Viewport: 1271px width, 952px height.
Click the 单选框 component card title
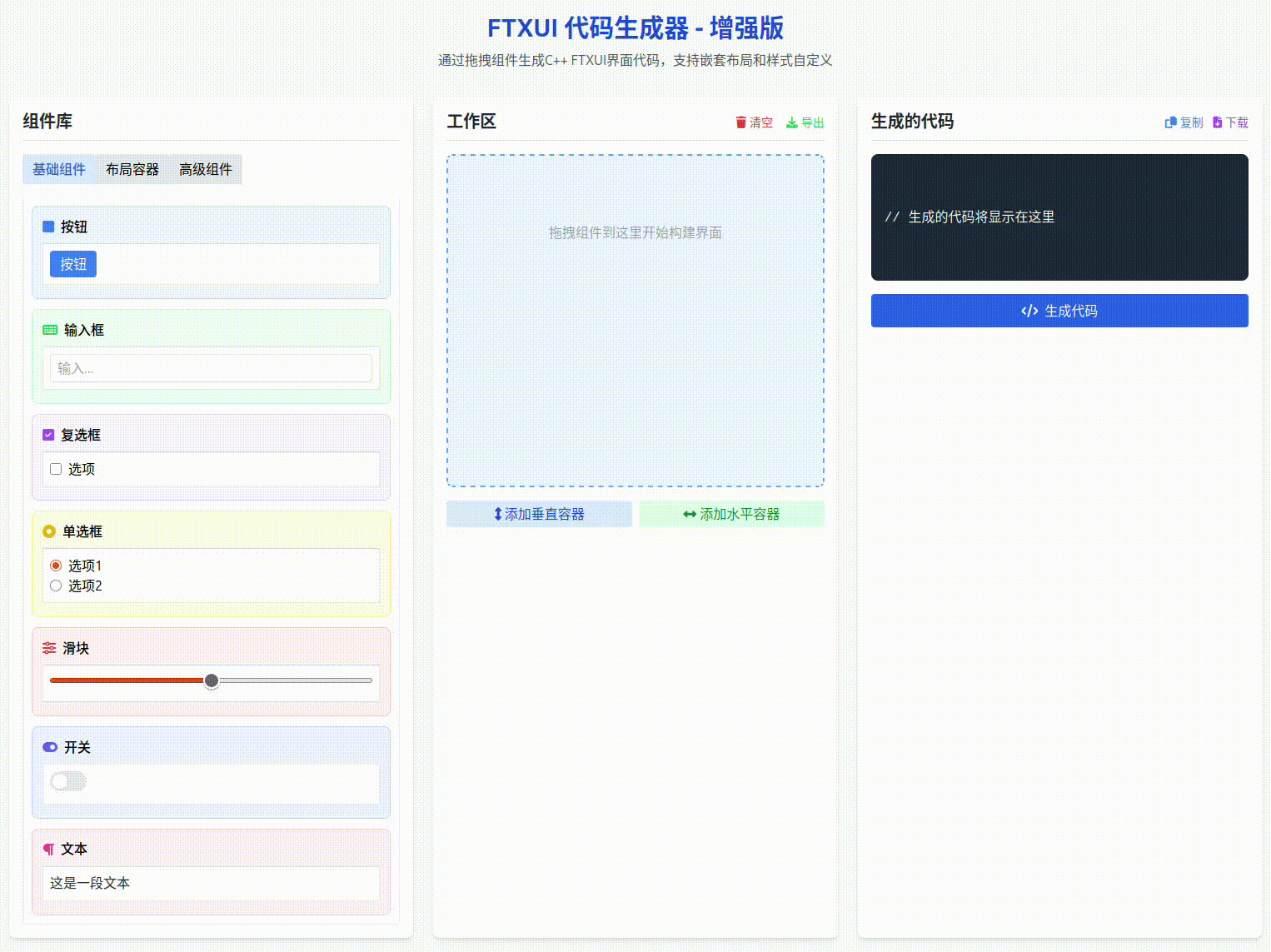click(x=82, y=531)
